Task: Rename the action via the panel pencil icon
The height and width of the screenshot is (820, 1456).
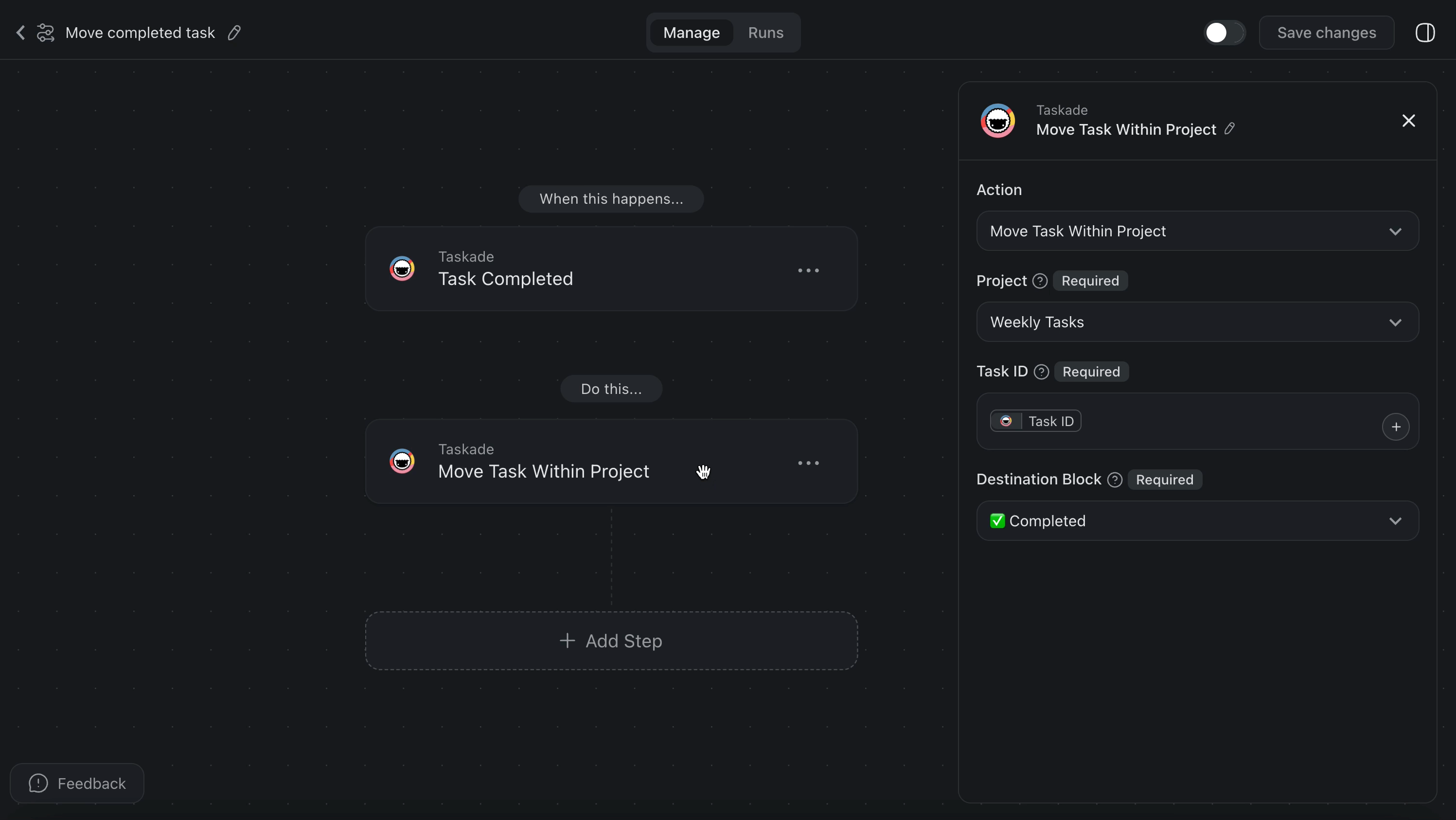Action: [1229, 129]
